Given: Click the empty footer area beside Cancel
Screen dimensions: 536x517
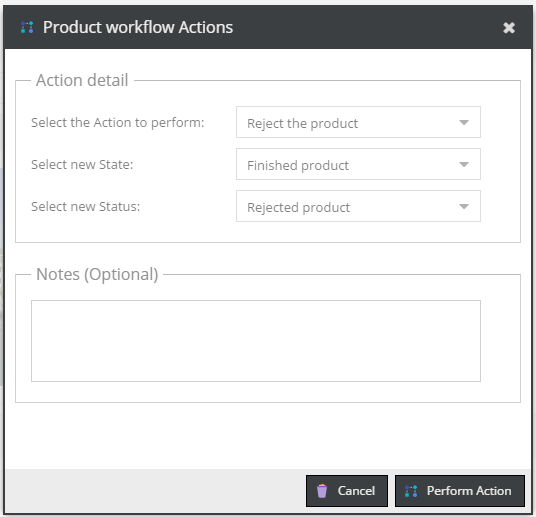Looking at the screenshot, I should click(x=154, y=491).
